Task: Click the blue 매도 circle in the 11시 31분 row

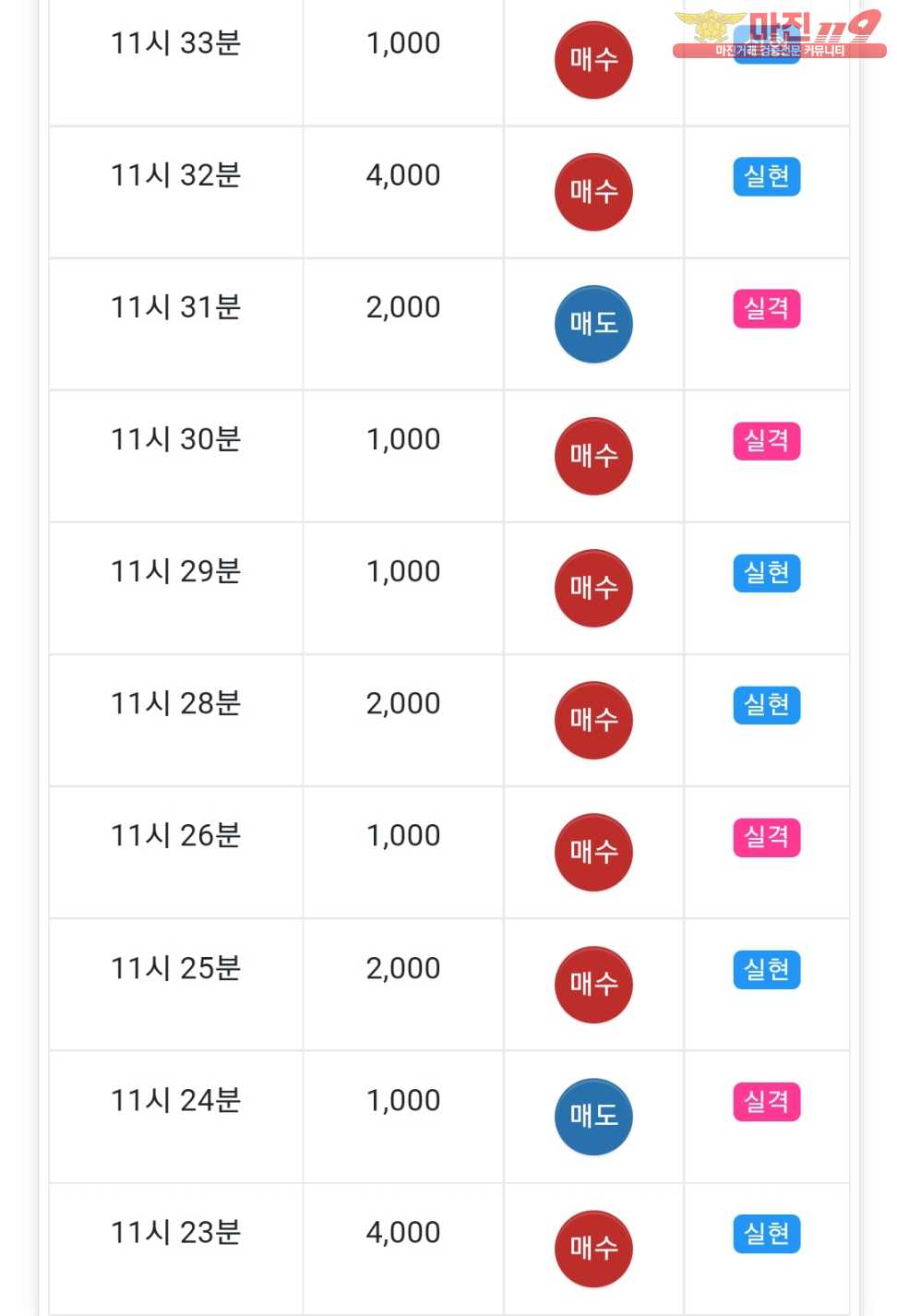Action: (593, 324)
